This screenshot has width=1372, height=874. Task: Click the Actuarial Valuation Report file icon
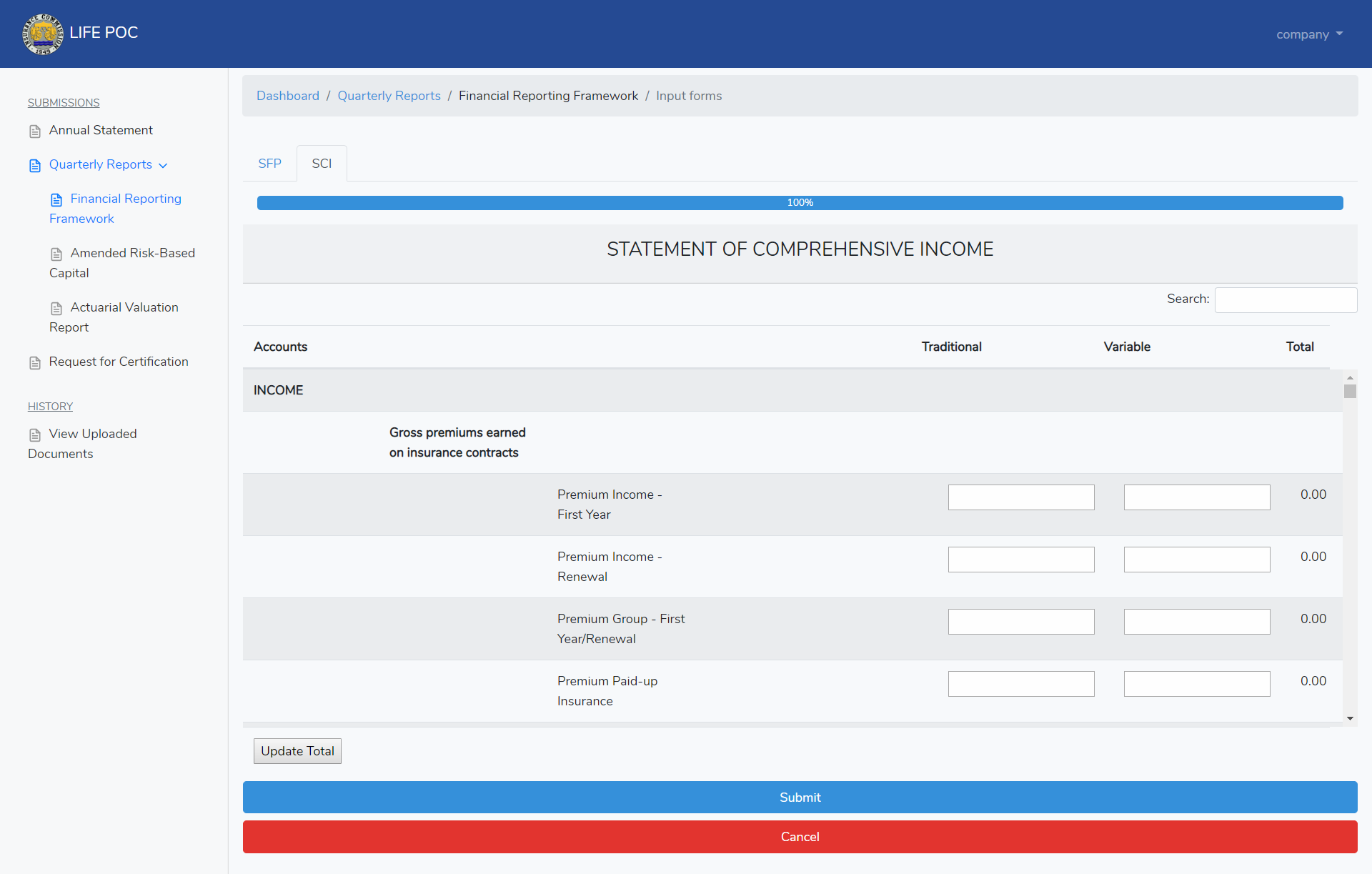pyautogui.click(x=56, y=309)
